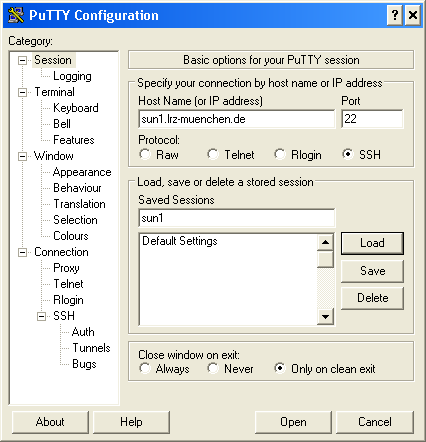Collapse the Window tree node
Image resolution: width=426 pixels, height=442 pixels.
click(22, 156)
